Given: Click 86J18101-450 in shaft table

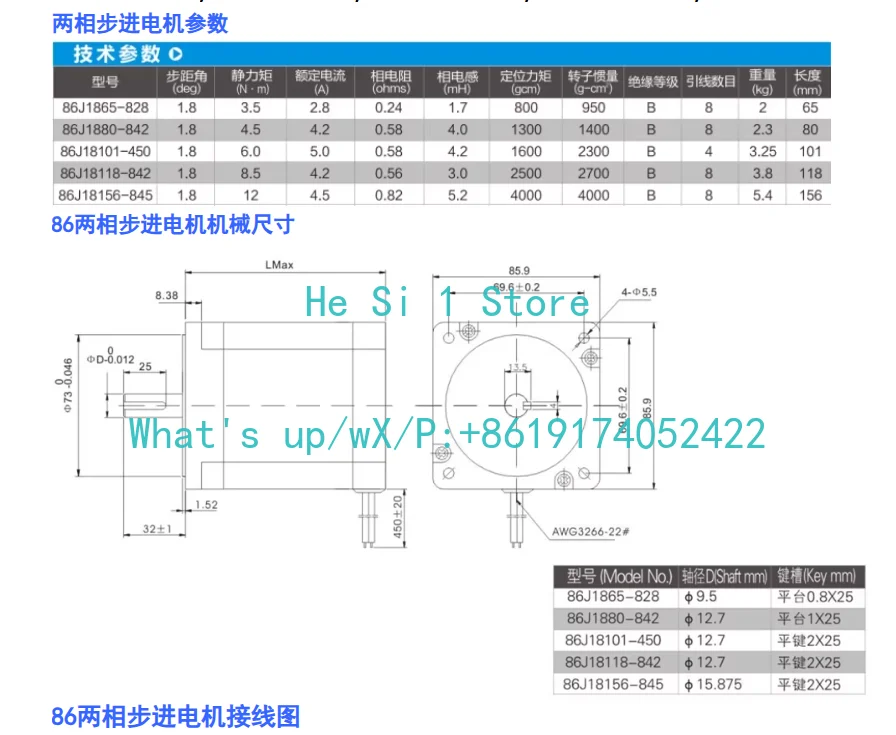Looking at the screenshot, I should (x=613, y=641).
